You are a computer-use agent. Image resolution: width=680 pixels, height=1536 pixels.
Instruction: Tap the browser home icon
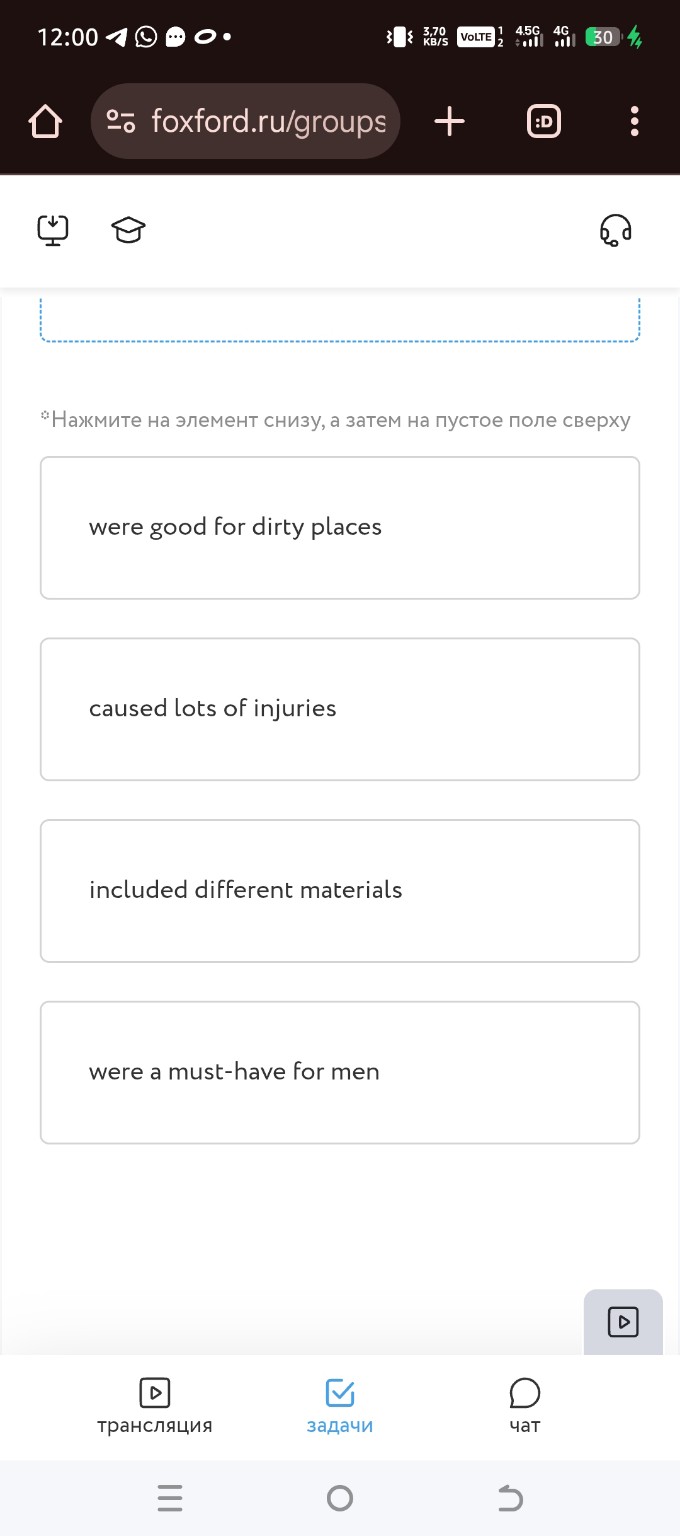click(46, 122)
